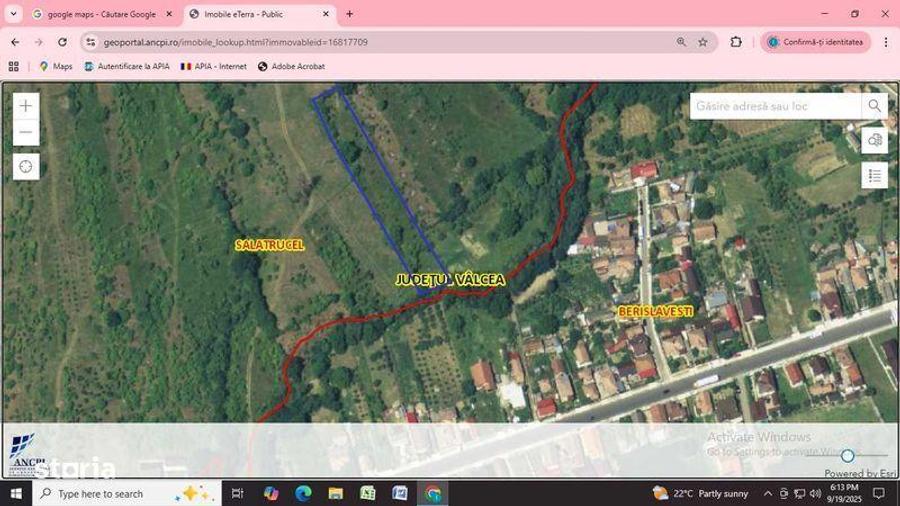Click the 'Confirmă-ți identitatea' profile button
The height and width of the screenshot is (506, 900).
pyautogui.click(x=816, y=42)
